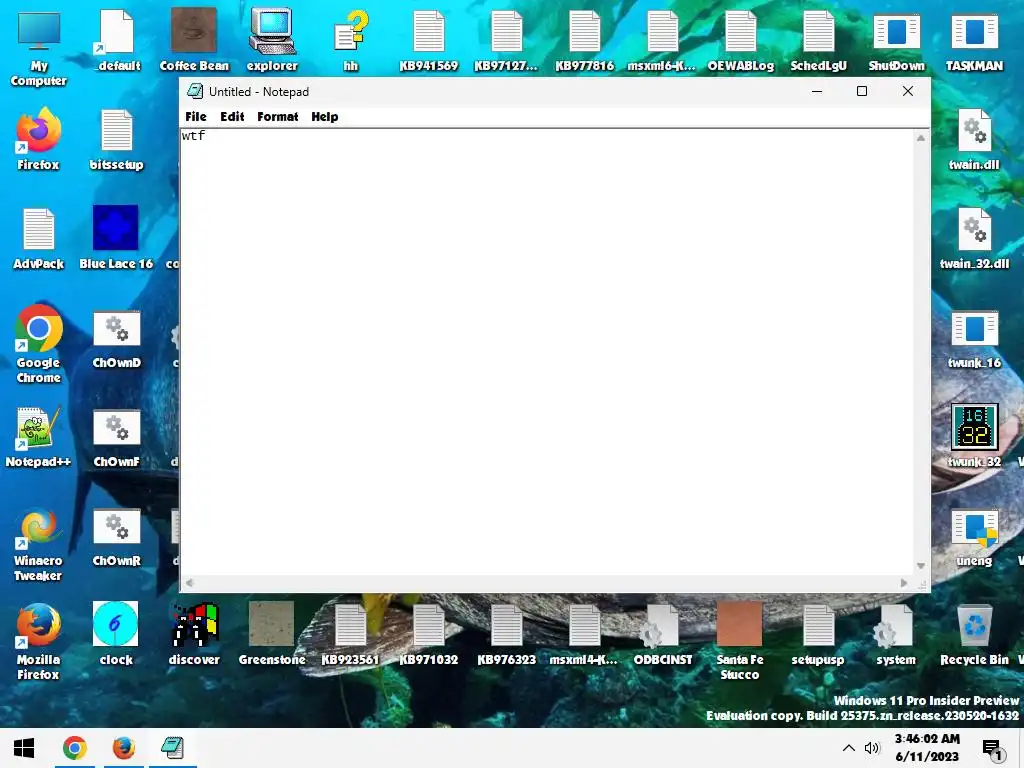
Task: Minimize the Notepad window
Action: pos(817,91)
